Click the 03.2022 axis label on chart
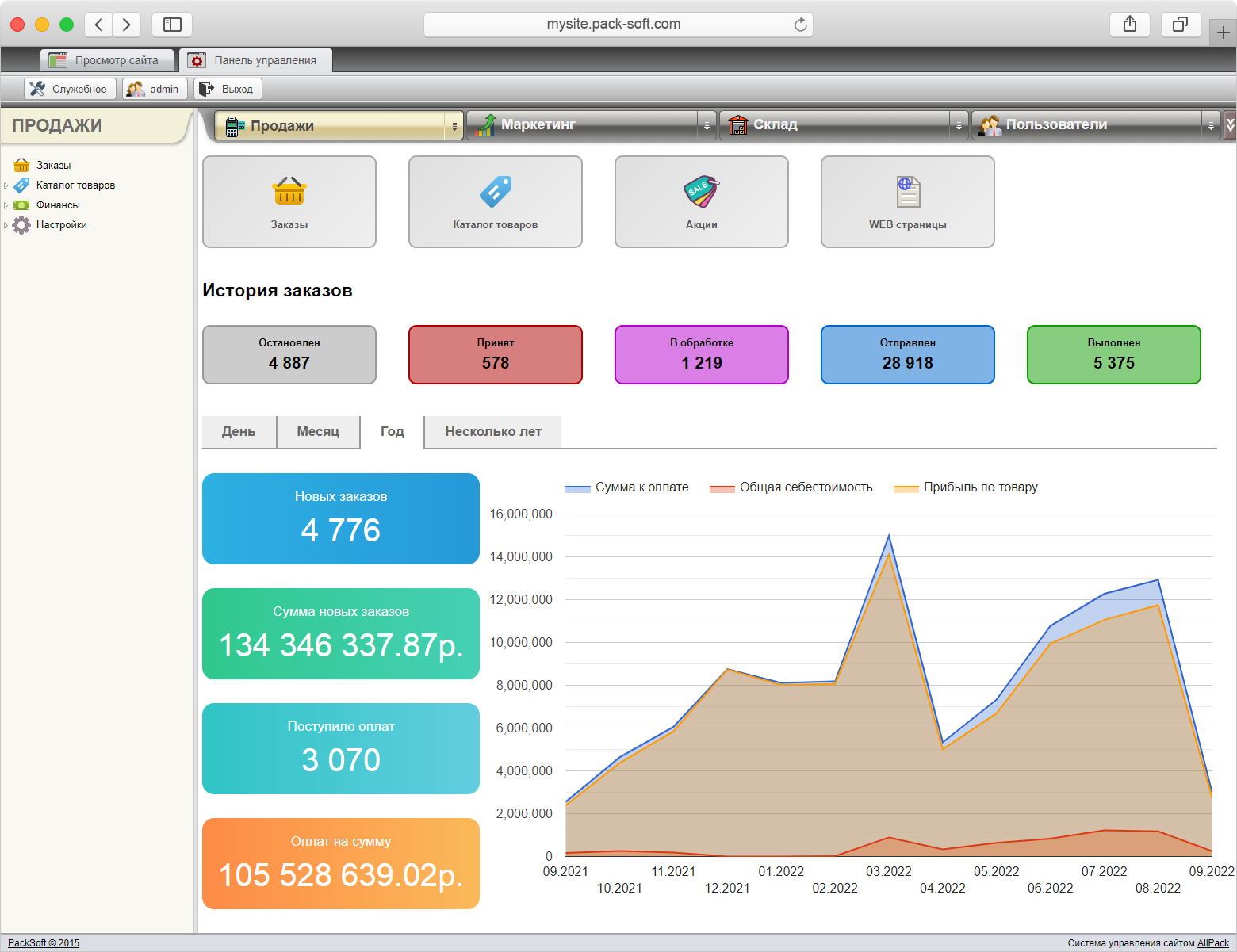 pos(889,871)
